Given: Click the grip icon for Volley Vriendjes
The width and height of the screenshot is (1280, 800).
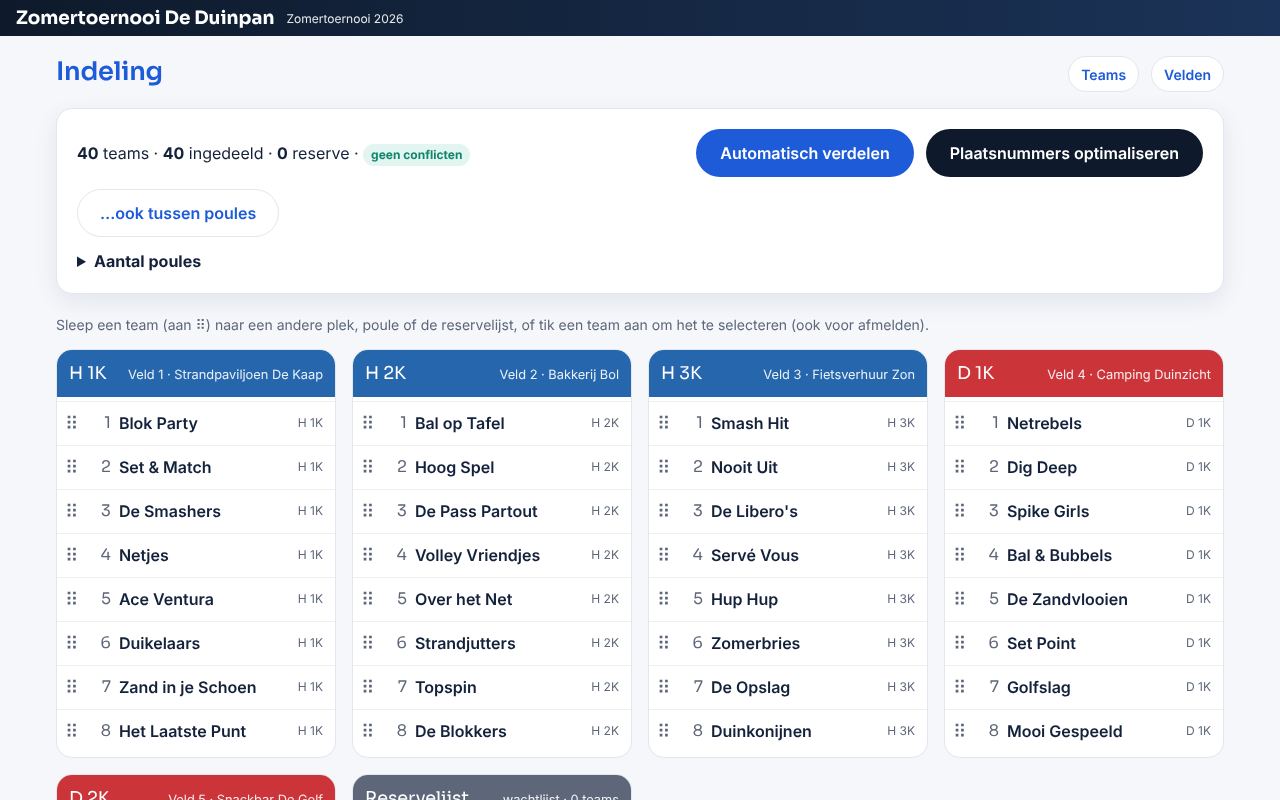Looking at the screenshot, I should (368, 555).
